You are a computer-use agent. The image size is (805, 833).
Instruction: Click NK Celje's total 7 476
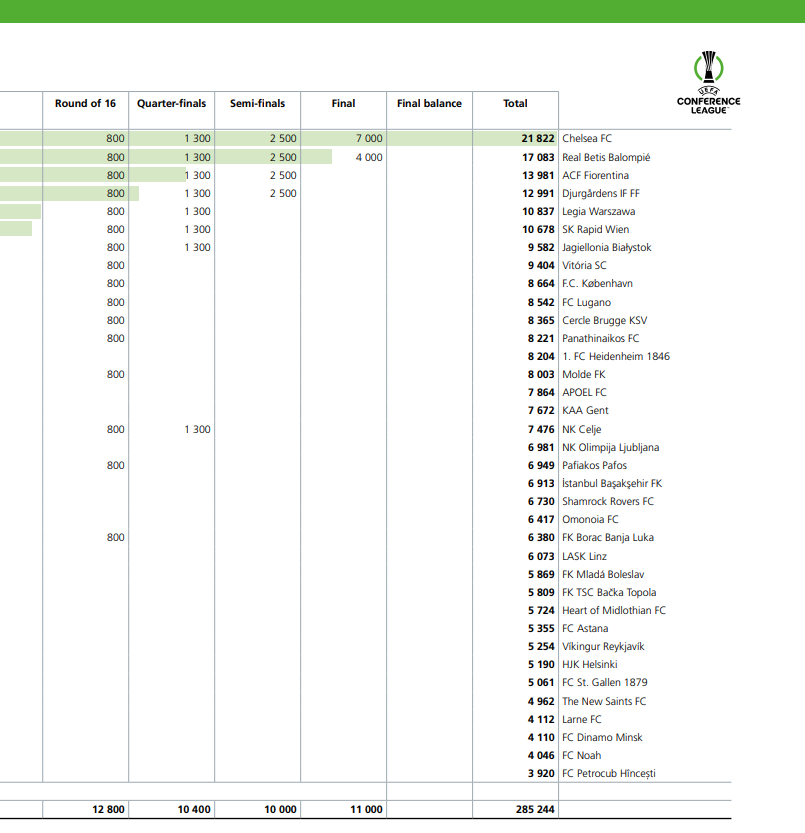point(541,429)
